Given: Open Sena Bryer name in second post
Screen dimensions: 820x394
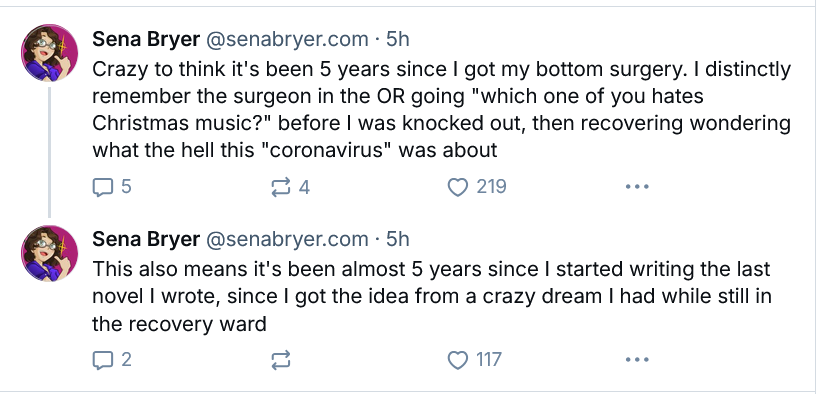Looking at the screenshot, I should coord(146,239).
